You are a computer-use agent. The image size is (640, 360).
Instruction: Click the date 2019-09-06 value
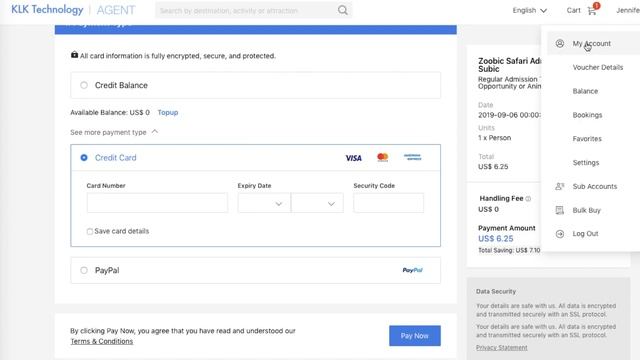point(509,115)
